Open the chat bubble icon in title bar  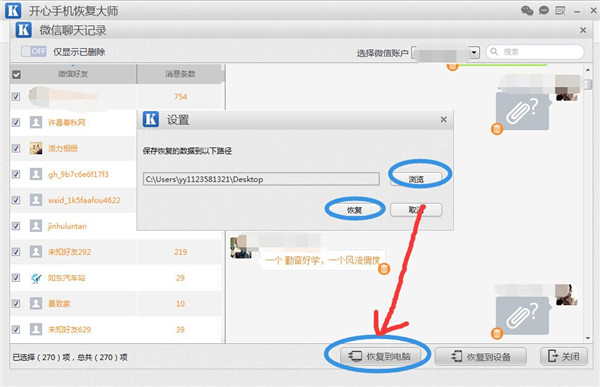coord(544,10)
